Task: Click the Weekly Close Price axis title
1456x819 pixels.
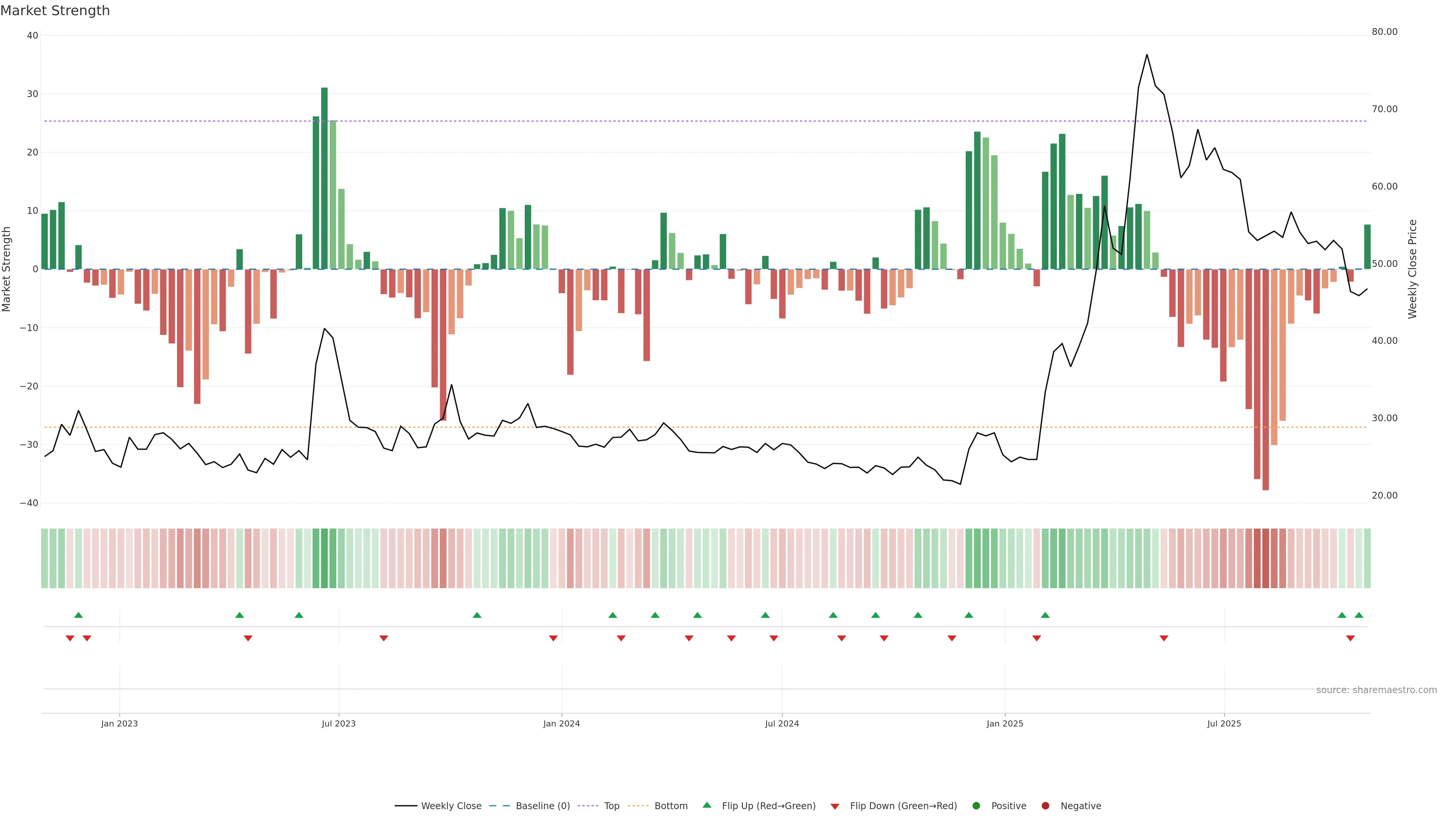Action: pyautogui.click(x=1412, y=269)
